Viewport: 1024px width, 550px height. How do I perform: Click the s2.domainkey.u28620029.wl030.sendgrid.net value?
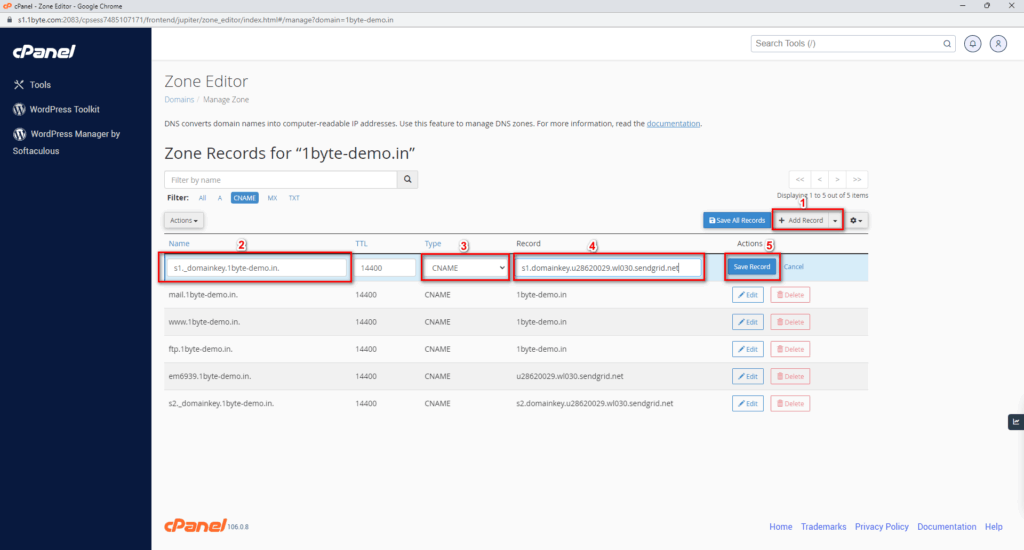[594, 404]
